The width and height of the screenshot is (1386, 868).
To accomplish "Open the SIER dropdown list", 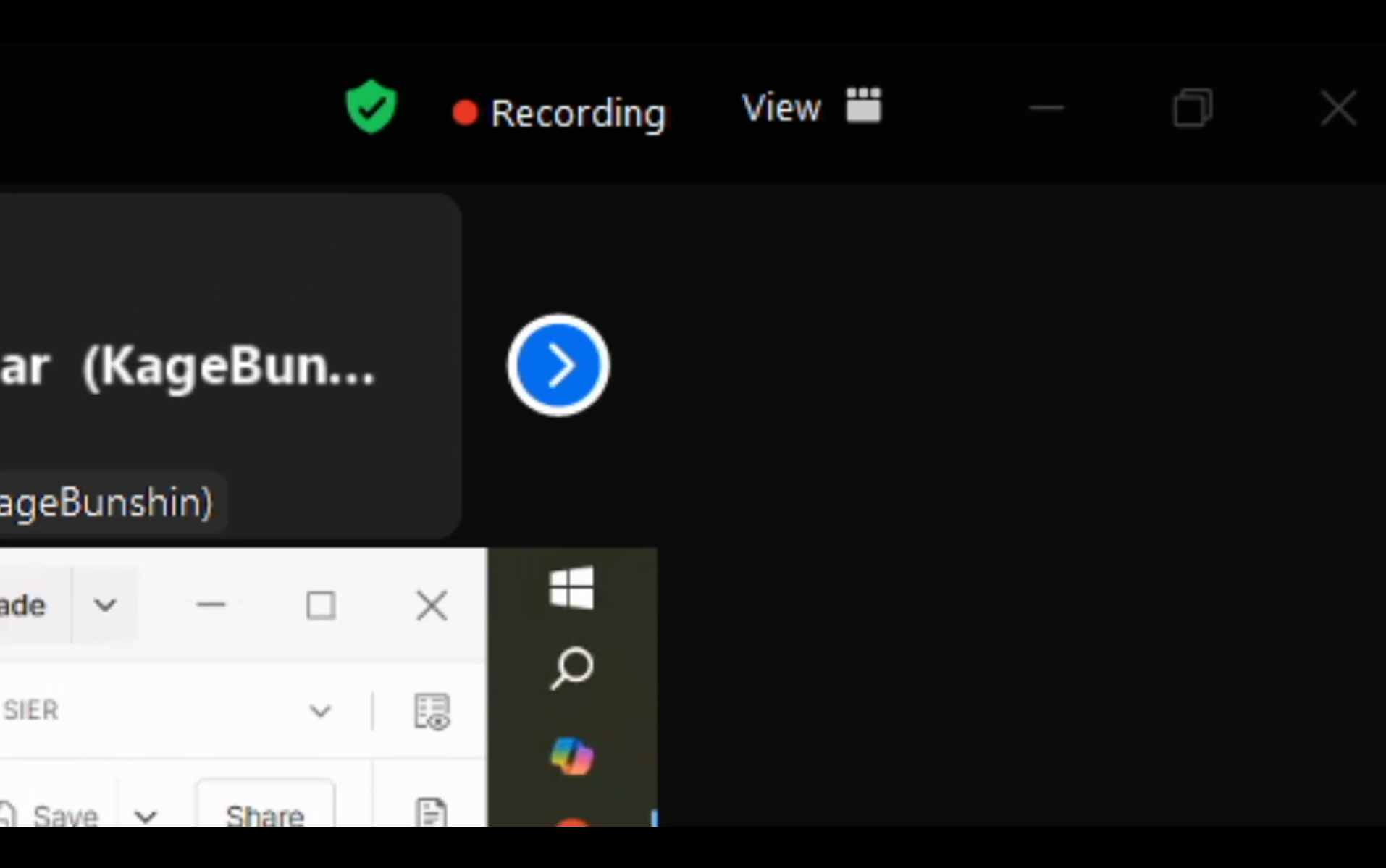I will pyautogui.click(x=320, y=711).
